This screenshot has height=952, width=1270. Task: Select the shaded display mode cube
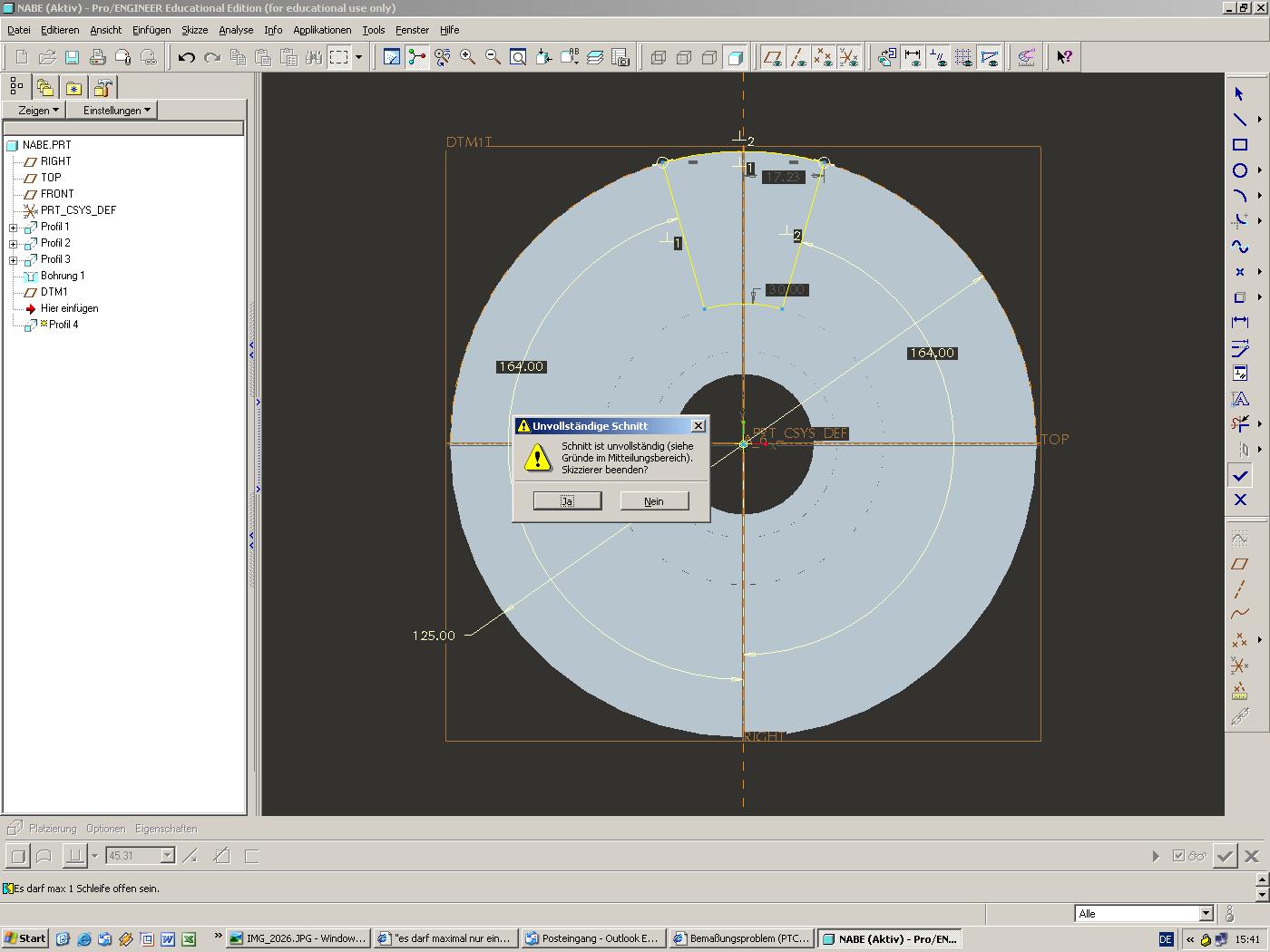(736, 58)
